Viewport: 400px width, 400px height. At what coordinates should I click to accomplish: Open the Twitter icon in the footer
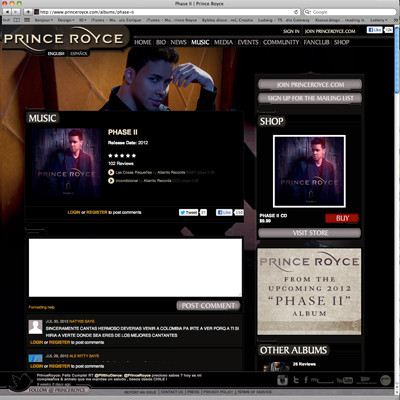click(296, 380)
